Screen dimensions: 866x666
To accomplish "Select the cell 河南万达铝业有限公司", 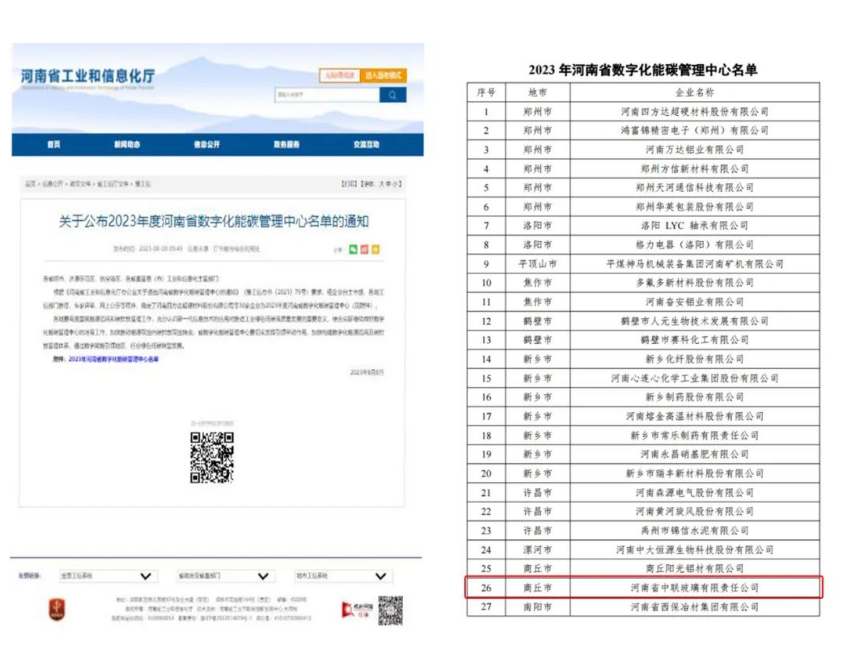I will pyautogui.click(x=695, y=150).
